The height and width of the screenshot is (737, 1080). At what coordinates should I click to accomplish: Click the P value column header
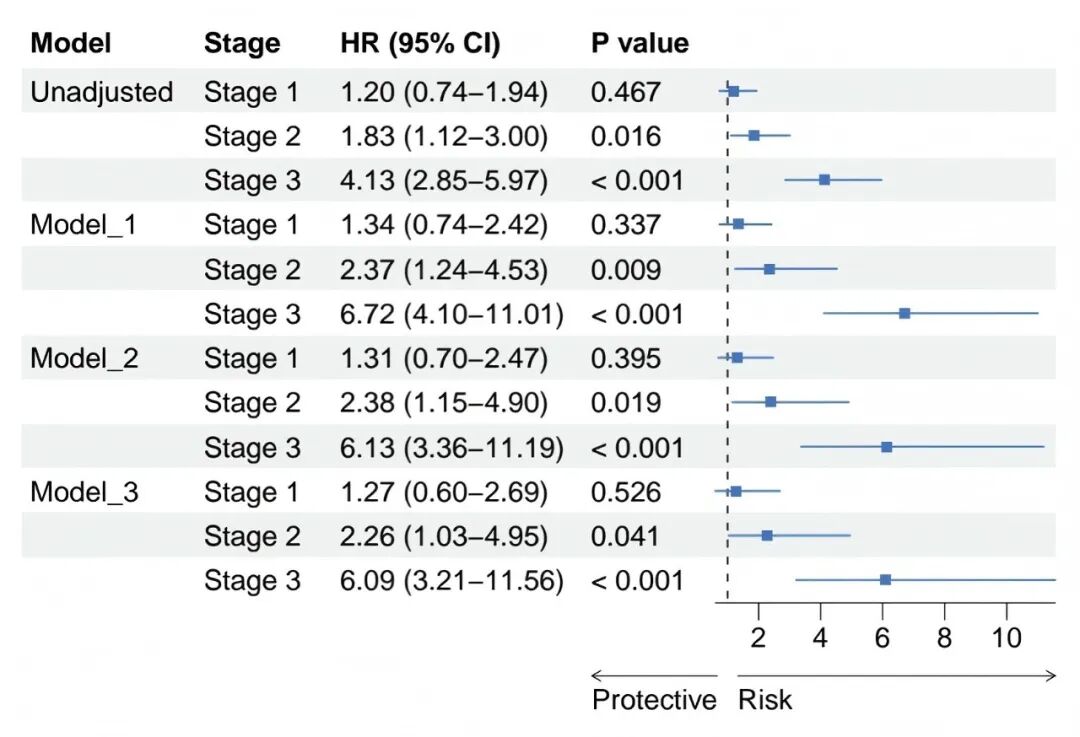click(x=640, y=43)
